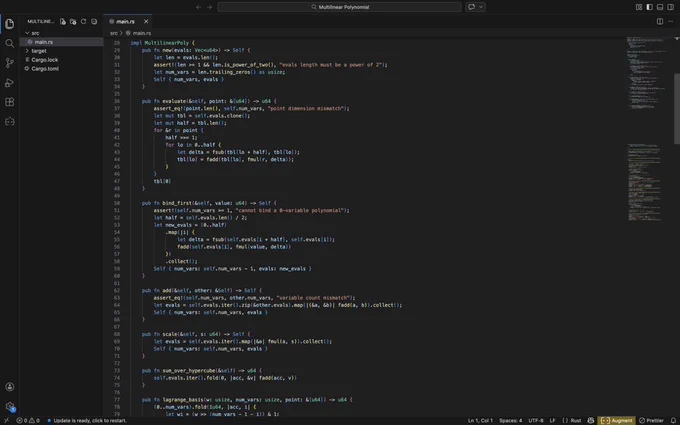Click the New File icon in Explorer
This screenshot has width=680, height=425.
[x=63, y=21]
